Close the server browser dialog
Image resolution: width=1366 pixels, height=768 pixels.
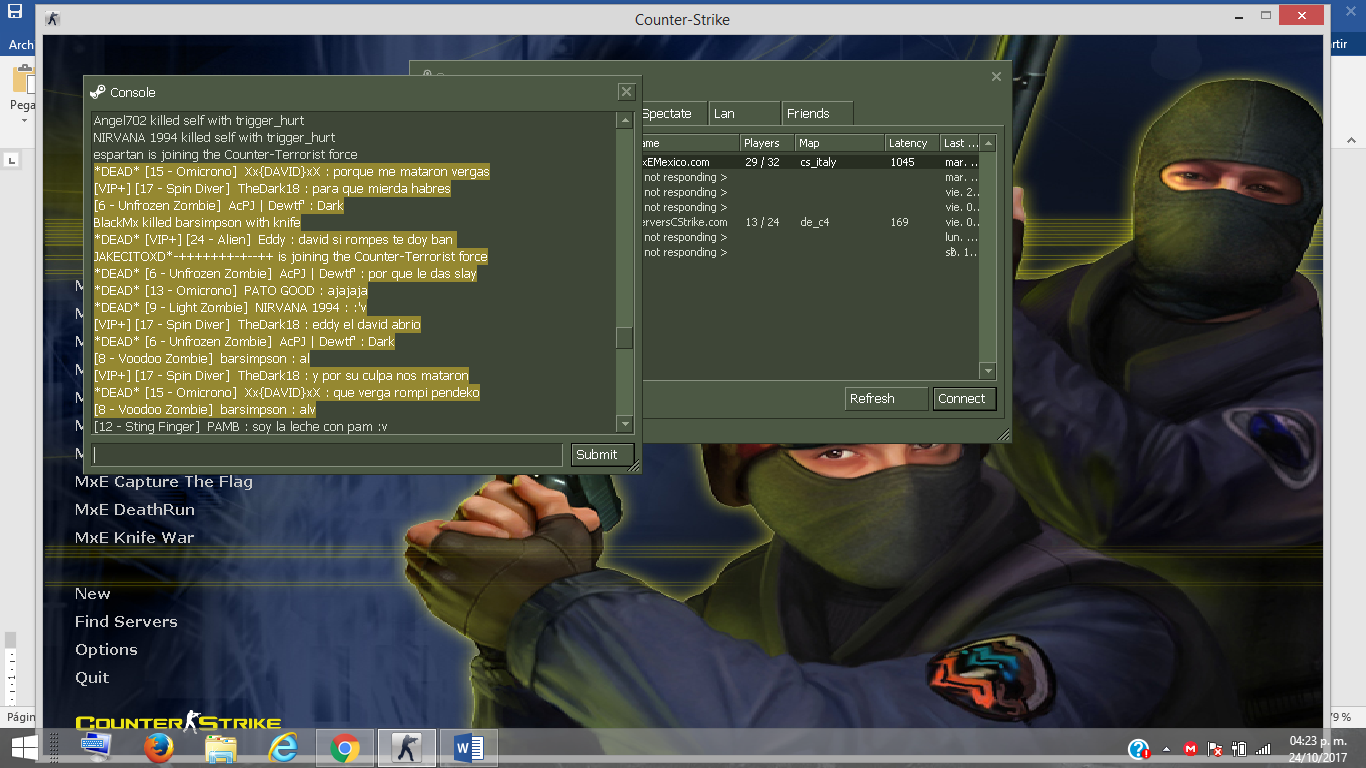pyautogui.click(x=996, y=77)
